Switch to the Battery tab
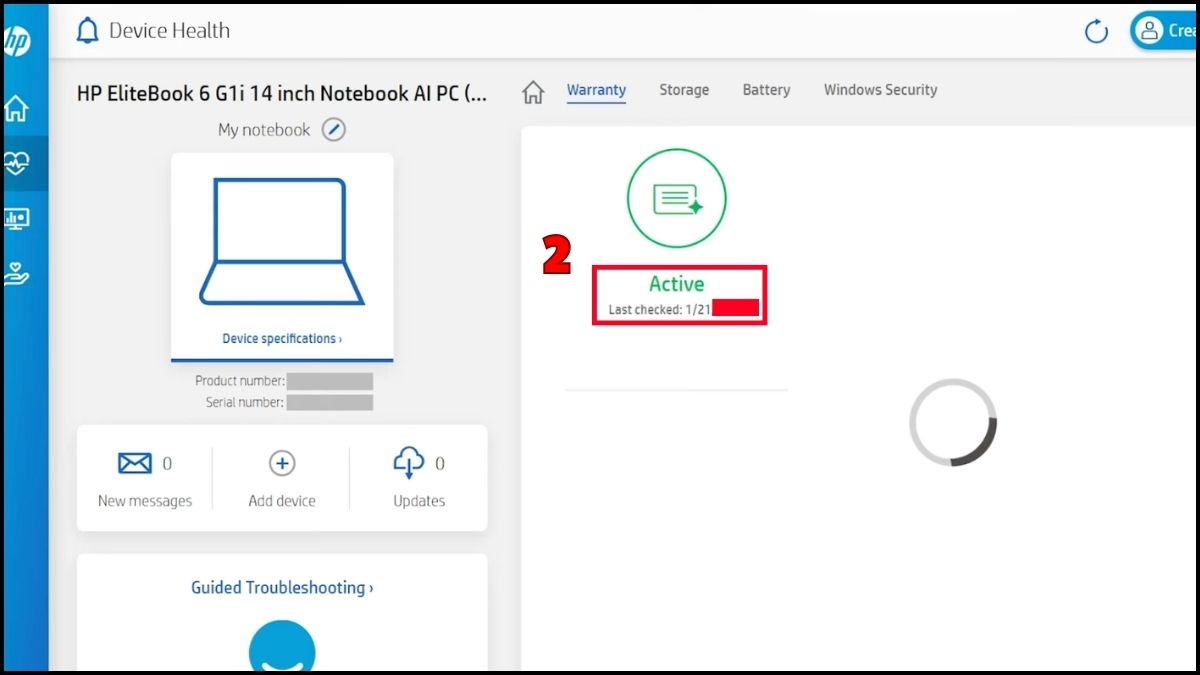1200x675 pixels. [x=766, y=90]
